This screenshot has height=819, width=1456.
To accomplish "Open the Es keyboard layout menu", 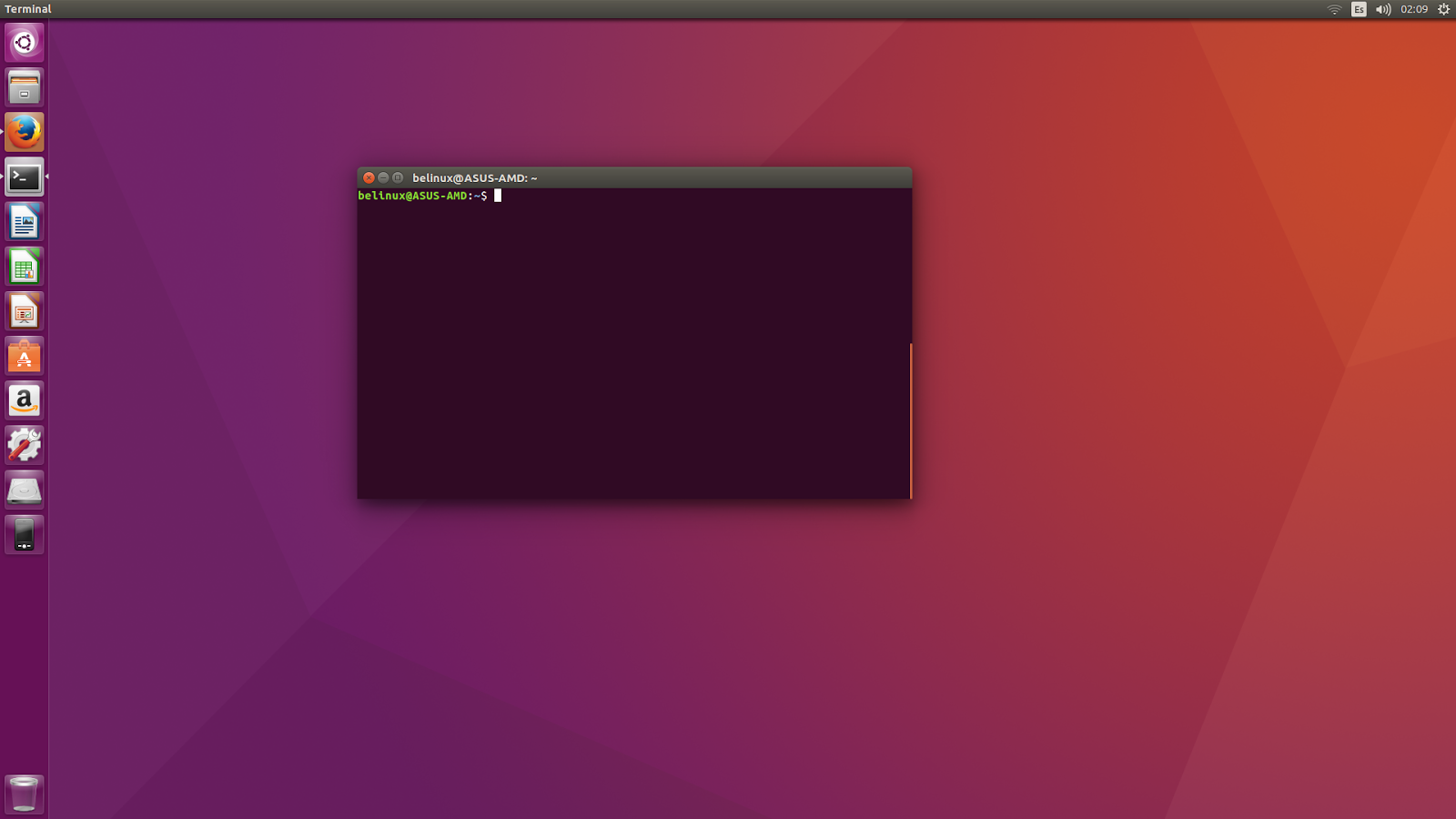I will coord(1357,9).
